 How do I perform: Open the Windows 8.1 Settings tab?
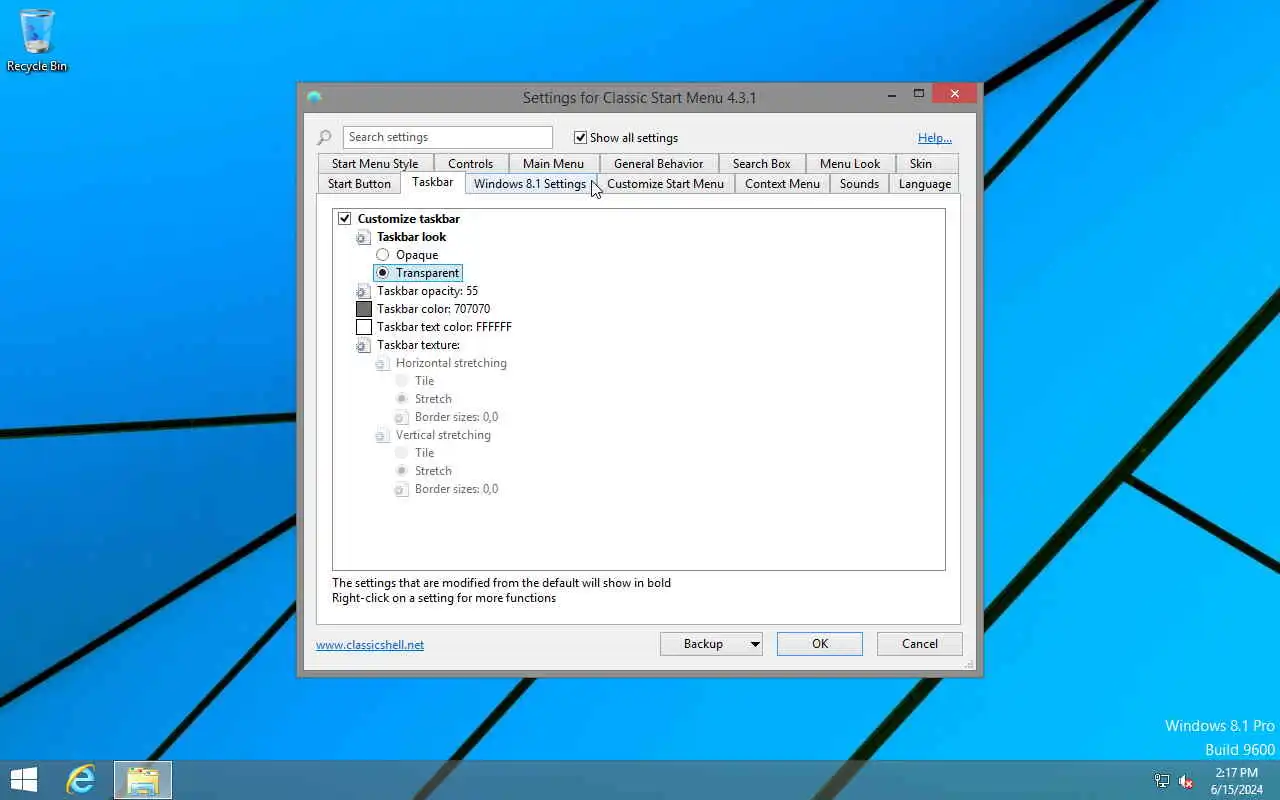coord(530,184)
